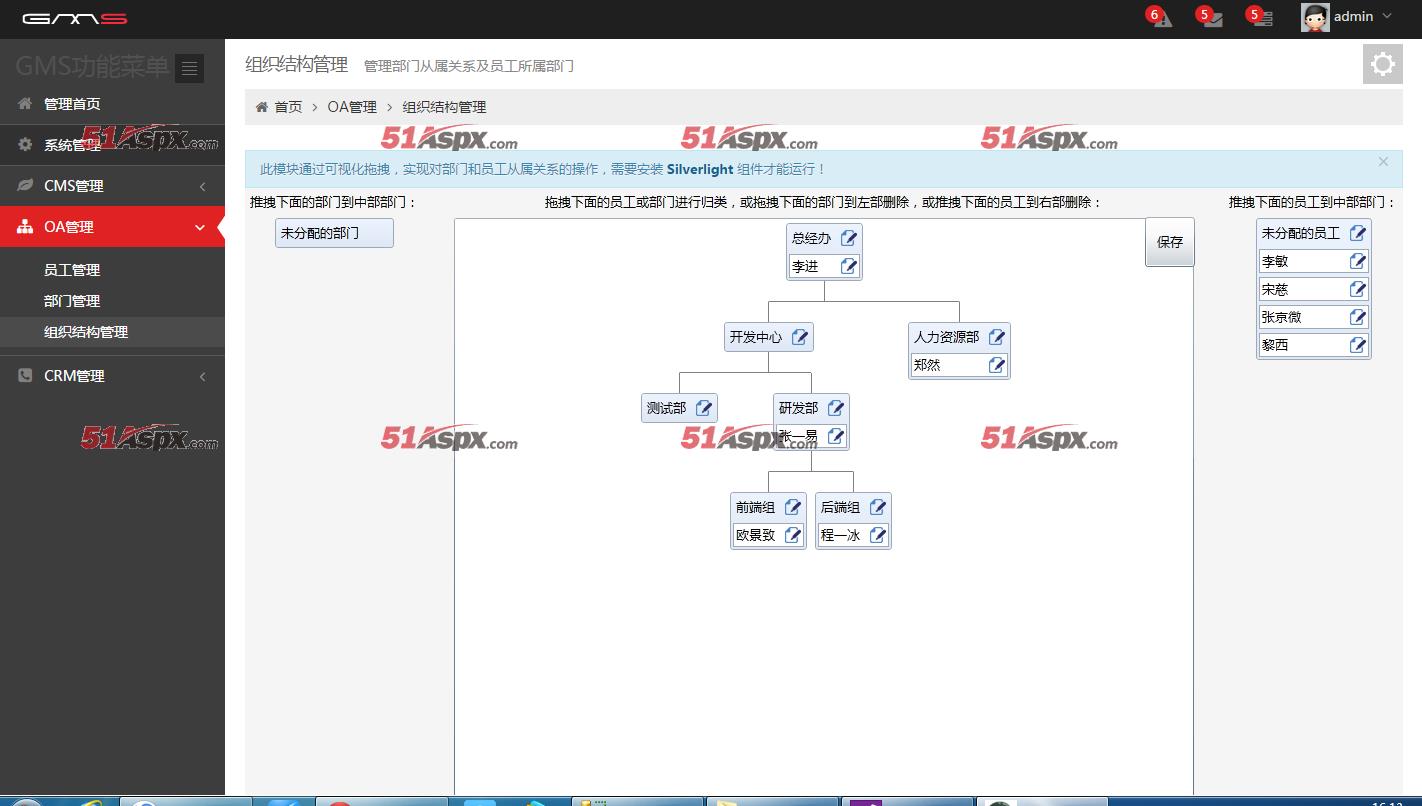1422x806 pixels.
Task: Click the GMS logo in the header
Action: pos(74,19)
